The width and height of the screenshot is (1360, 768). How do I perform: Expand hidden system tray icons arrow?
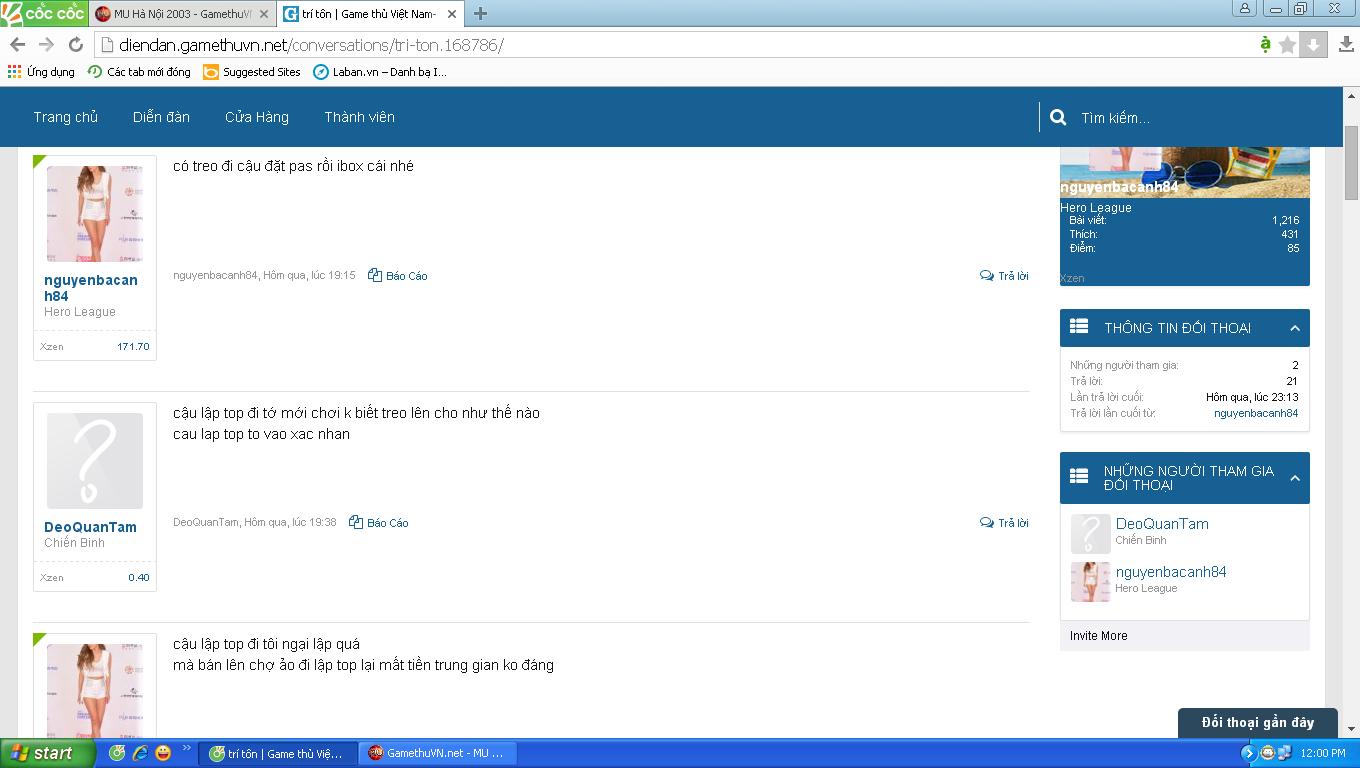(x=1247, y=753)
